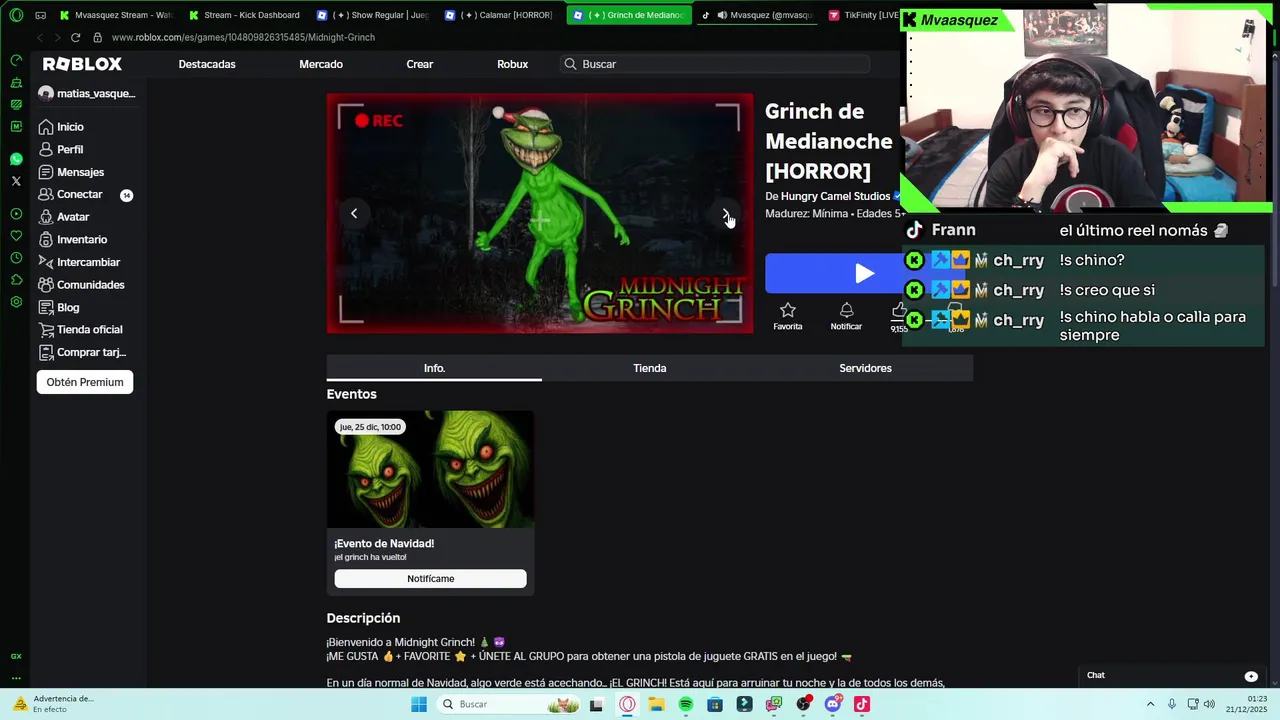Open Destacadas in Roblox top menu
The image size is (1280, 720).
tap(207, 64)
